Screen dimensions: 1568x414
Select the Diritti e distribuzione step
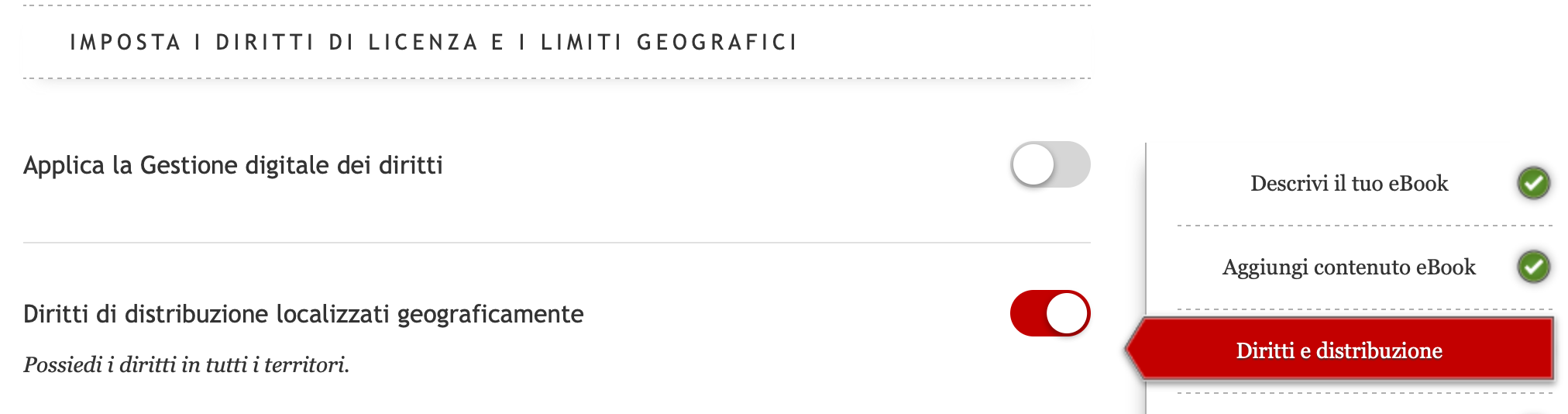coord(1339,350)
